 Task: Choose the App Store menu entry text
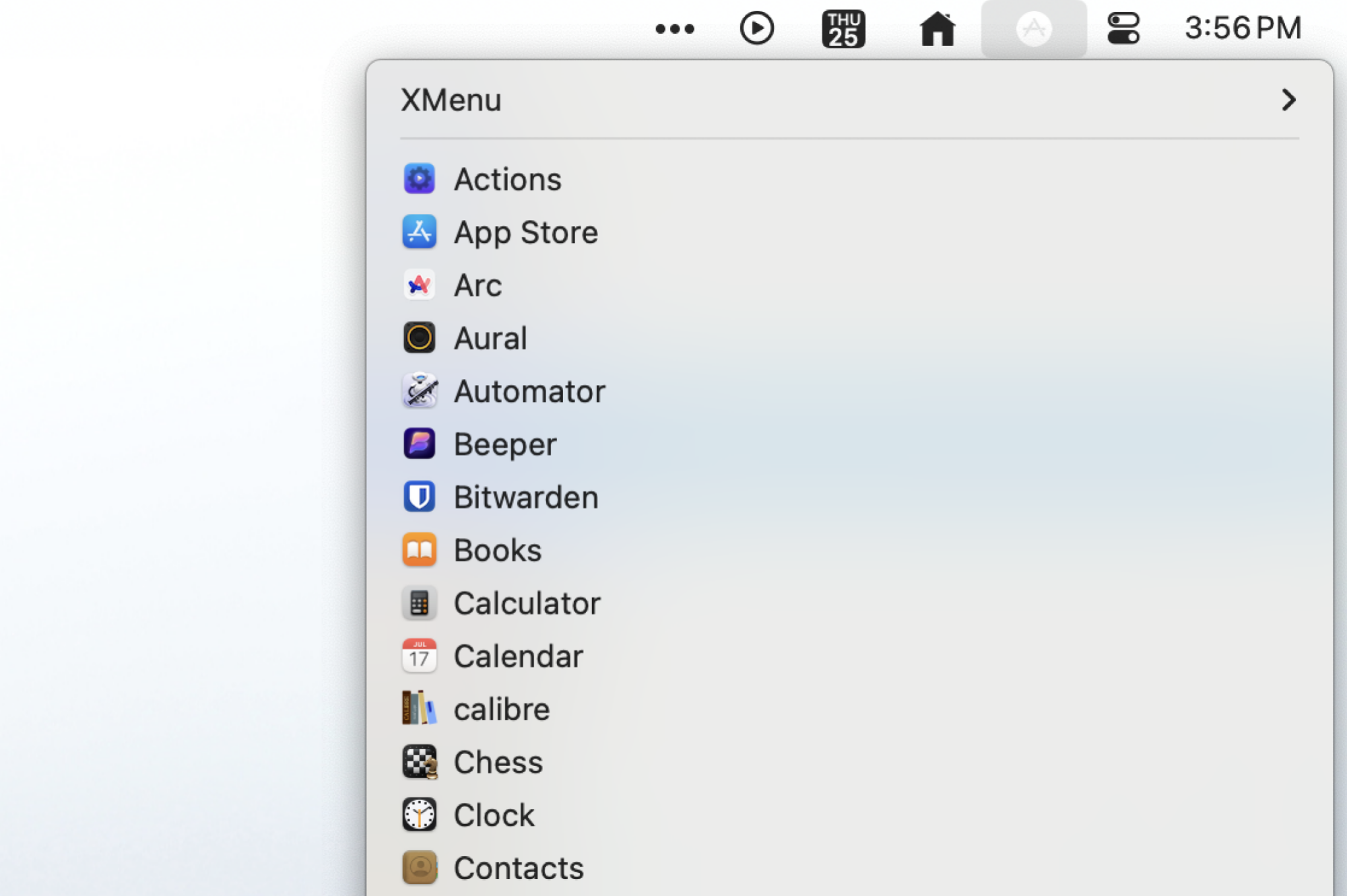pyautogui.click(x=525, y=233)
